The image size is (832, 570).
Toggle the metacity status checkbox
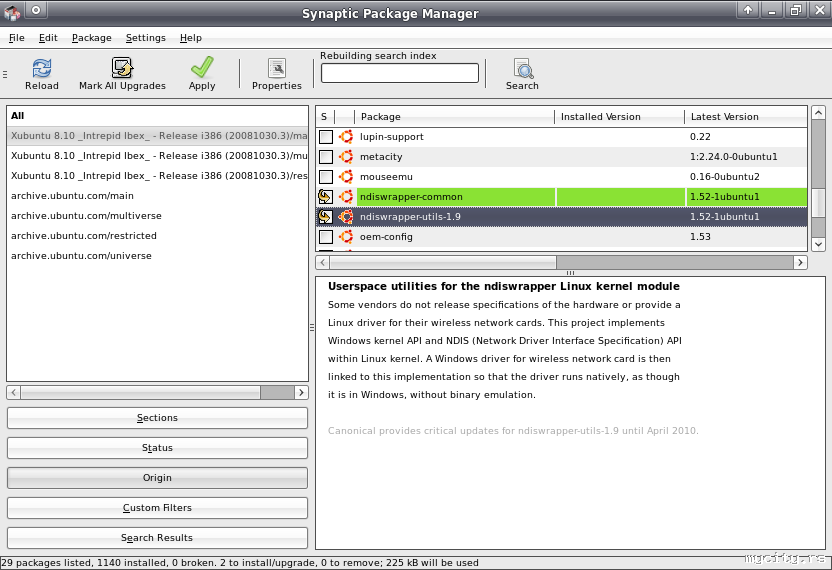point(326,157)
